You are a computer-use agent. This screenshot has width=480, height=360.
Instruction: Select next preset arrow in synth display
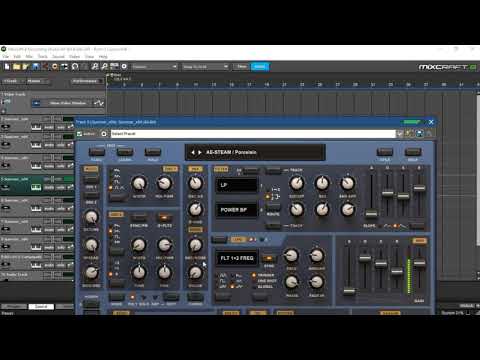(x=200, y=152)
